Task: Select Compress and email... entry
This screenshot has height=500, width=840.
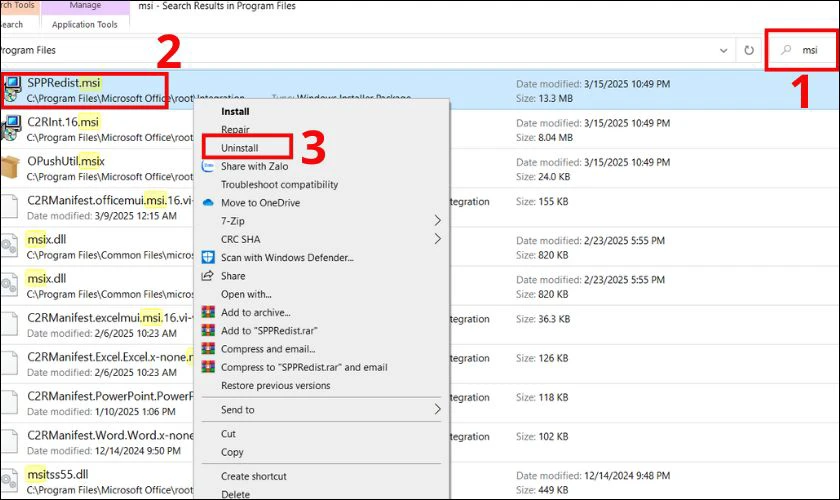Action: pyautogui.click(x=268, y=349)
